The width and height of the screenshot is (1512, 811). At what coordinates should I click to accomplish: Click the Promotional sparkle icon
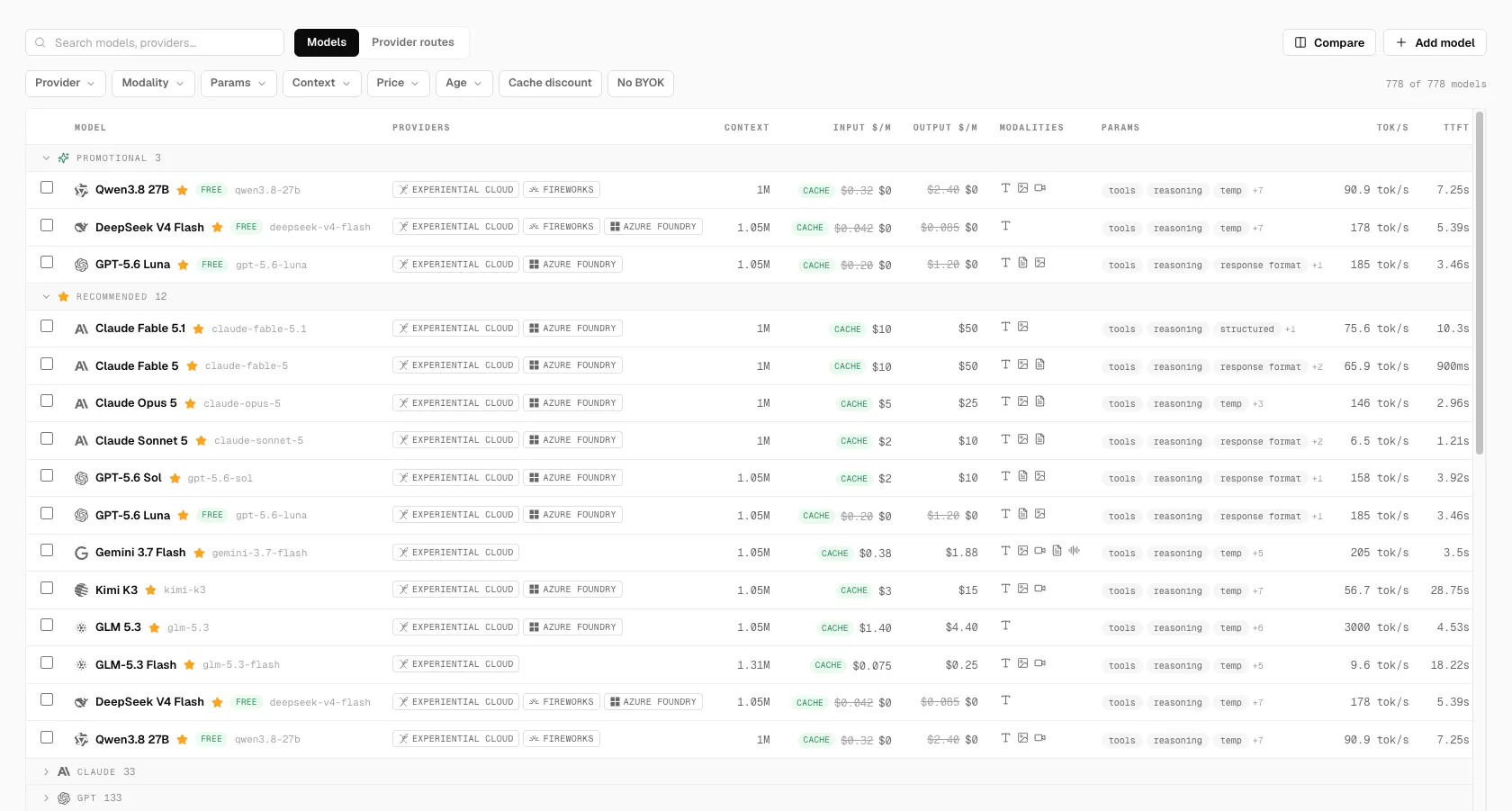click(64, 158)
